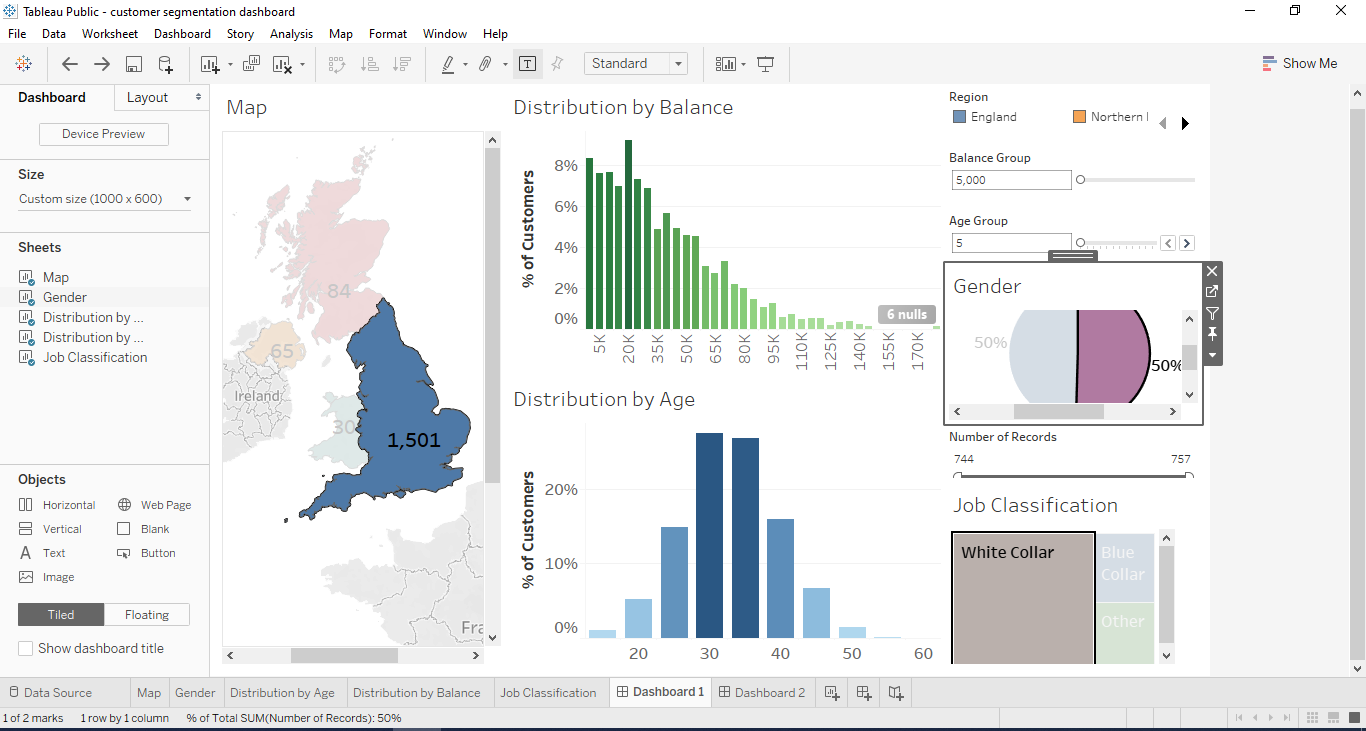
Task: Pin the floating Gender card
Action: 1211,333
